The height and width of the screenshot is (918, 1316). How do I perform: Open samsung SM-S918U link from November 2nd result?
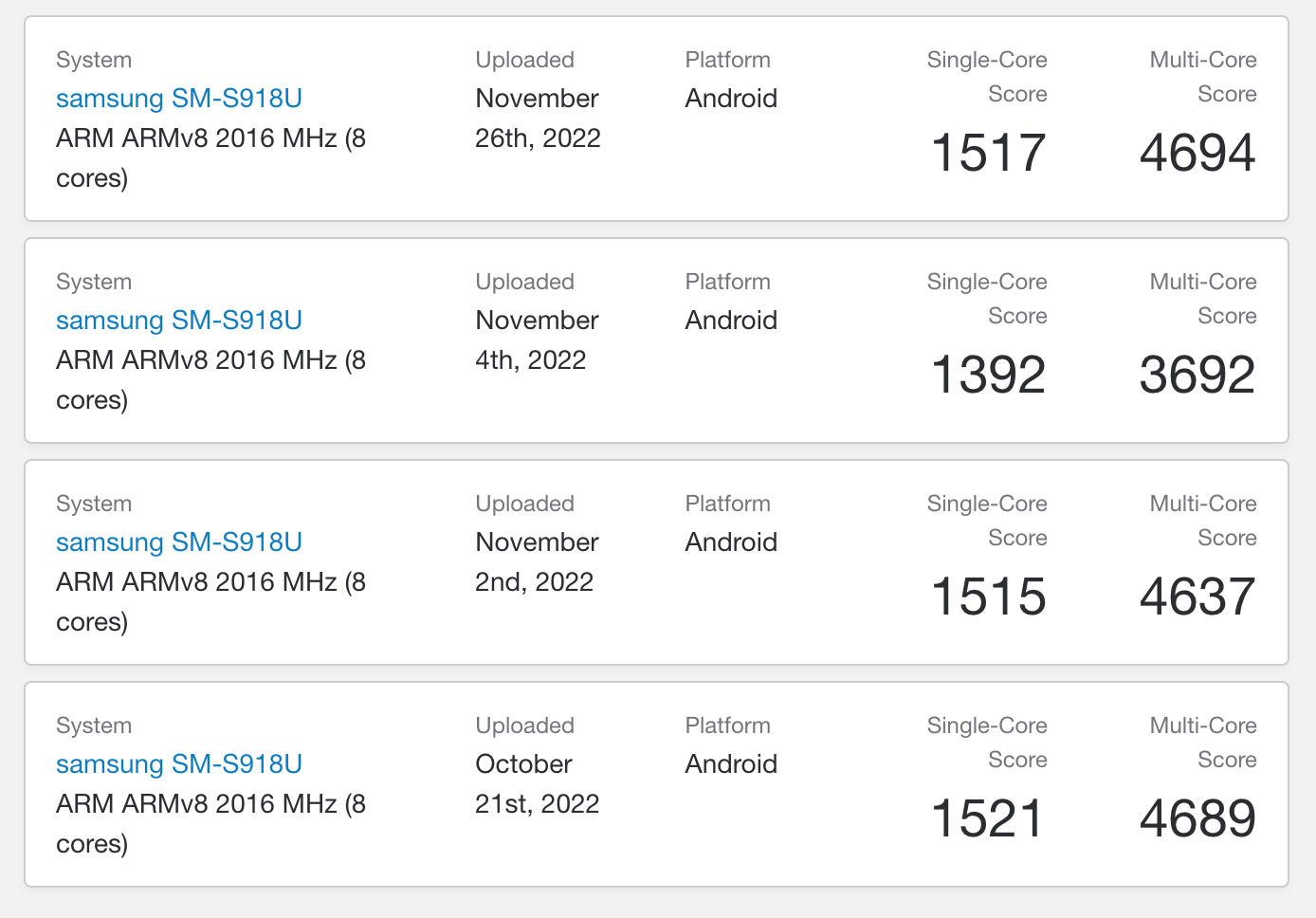click(x=179, y=542)
